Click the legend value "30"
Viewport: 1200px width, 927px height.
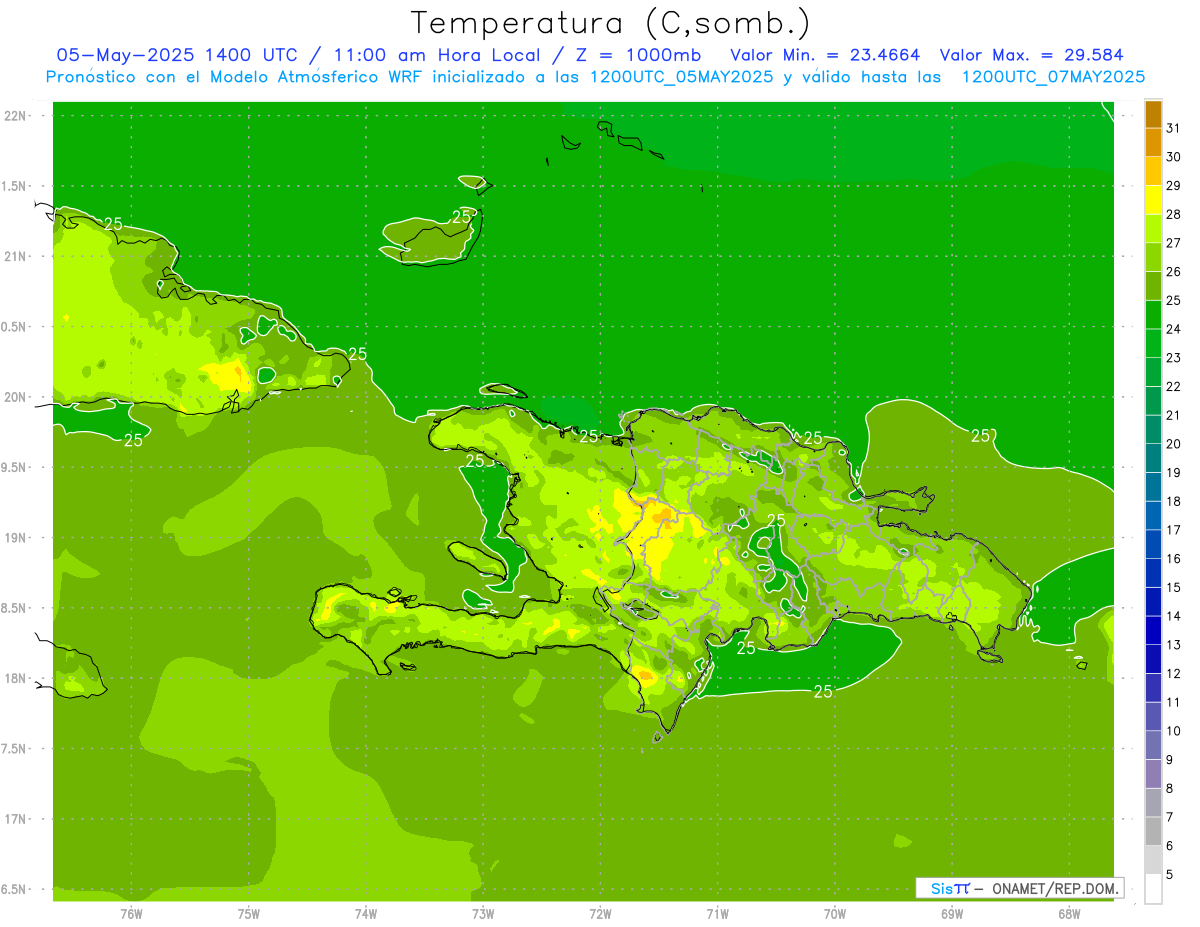(x=1173, y=157)
